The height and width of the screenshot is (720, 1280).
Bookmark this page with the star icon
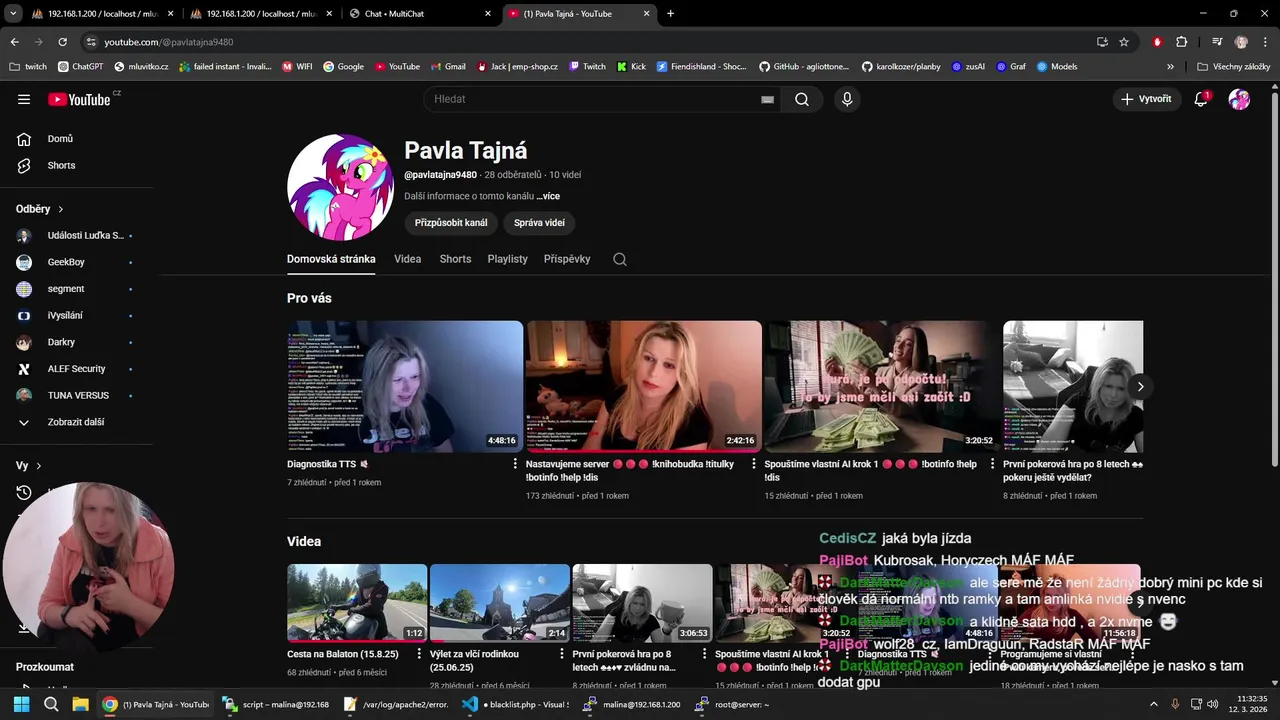point(1124,42)
